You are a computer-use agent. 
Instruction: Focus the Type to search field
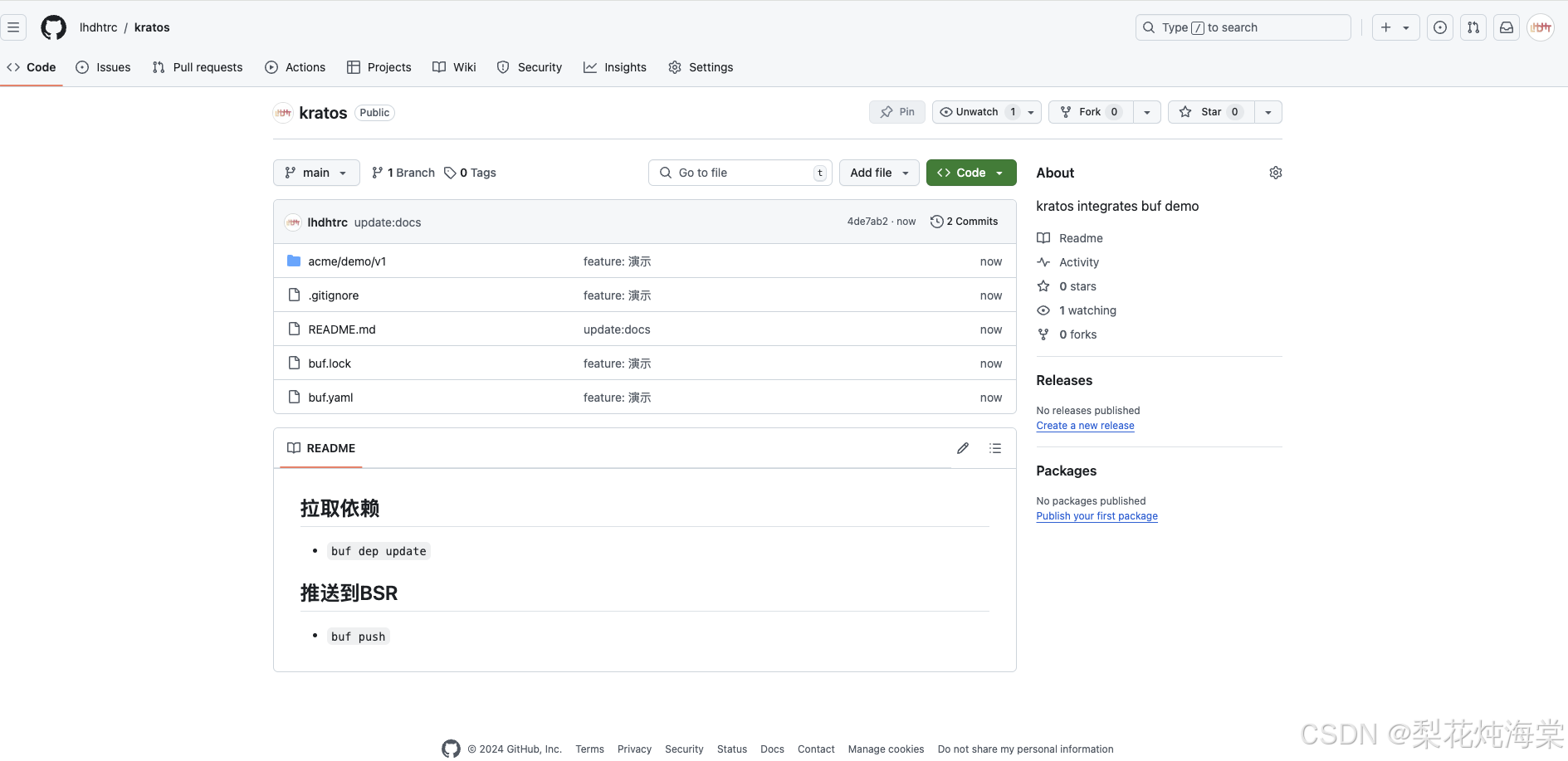coord(1243,27)
